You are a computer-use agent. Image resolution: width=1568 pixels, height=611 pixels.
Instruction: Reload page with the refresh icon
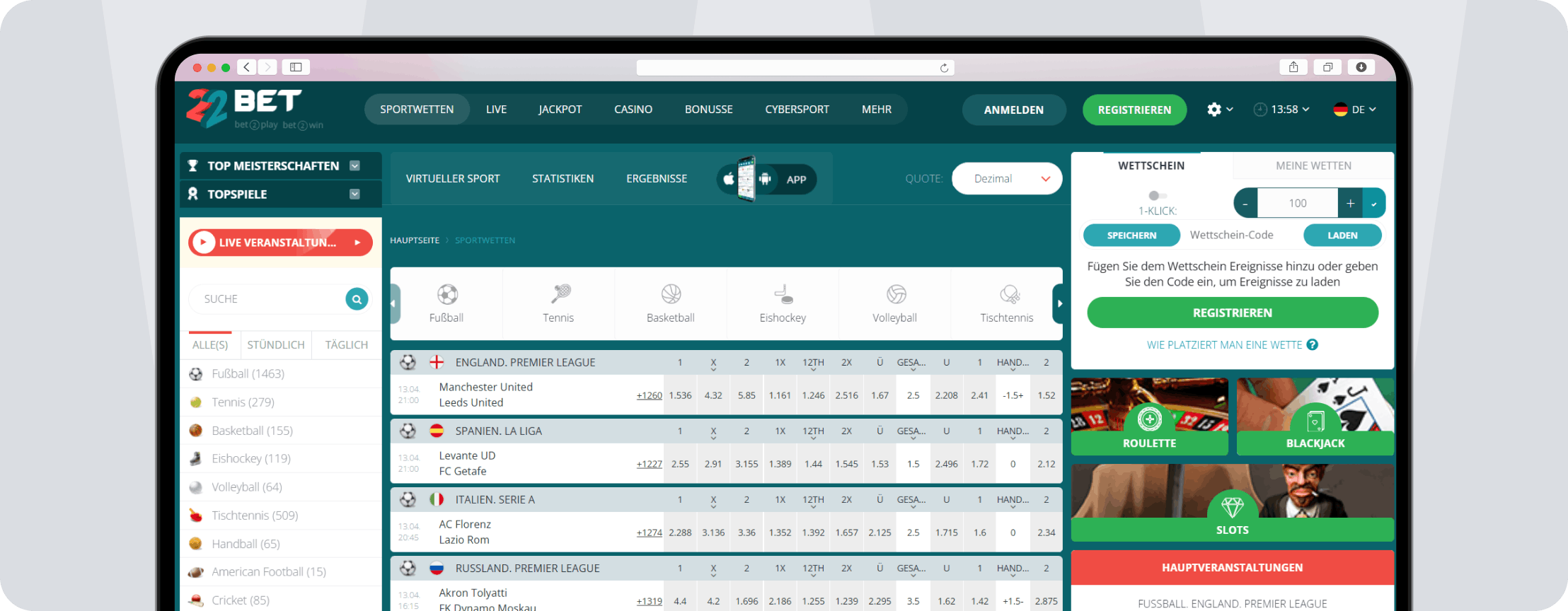(944, 68)
